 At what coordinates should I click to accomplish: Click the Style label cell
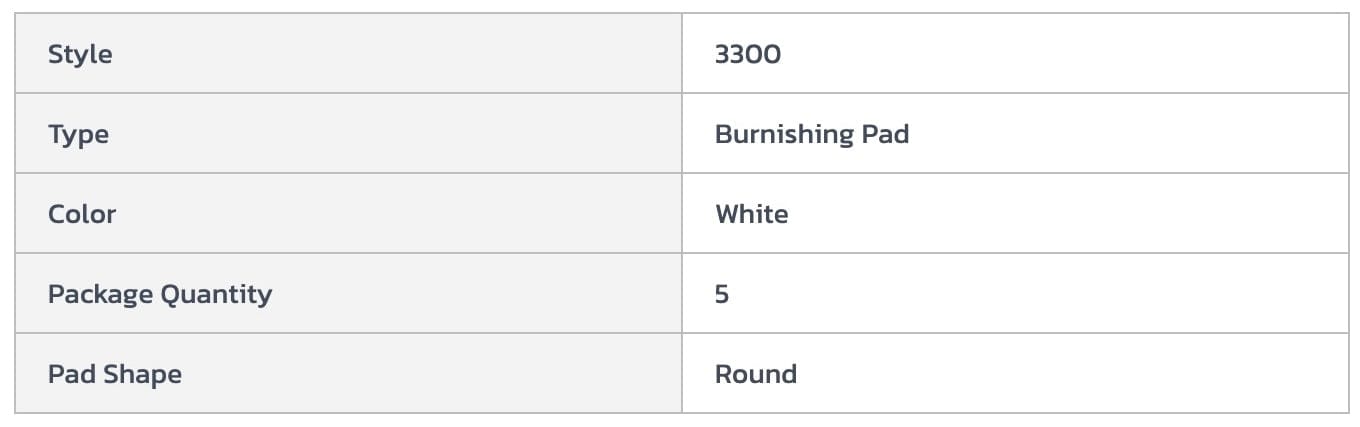(80, 54)
